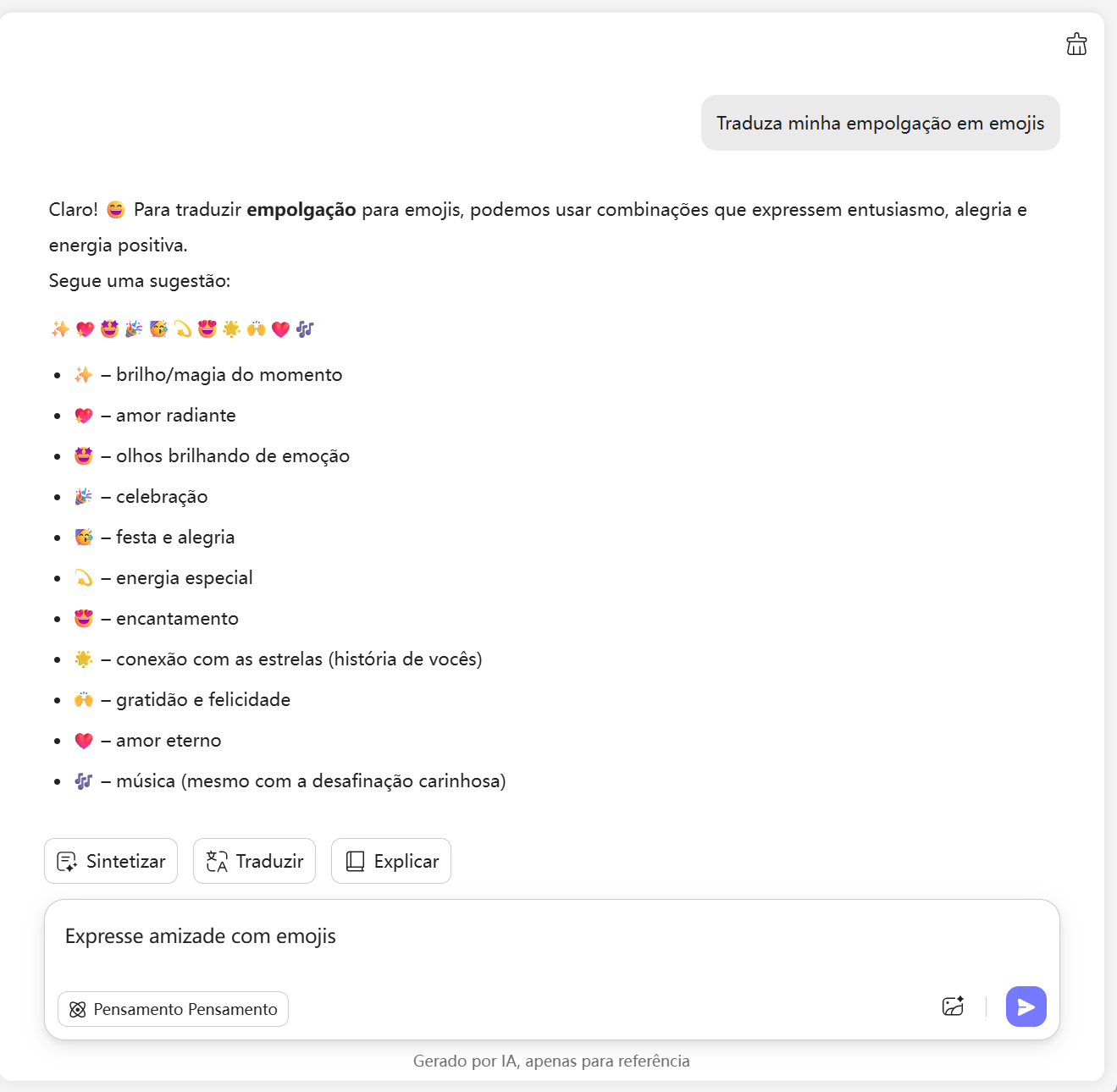Click the red heart emoji beside amor eterno
The width and height of the screenshot is (1117, 1092).
[x=83, y=741]
